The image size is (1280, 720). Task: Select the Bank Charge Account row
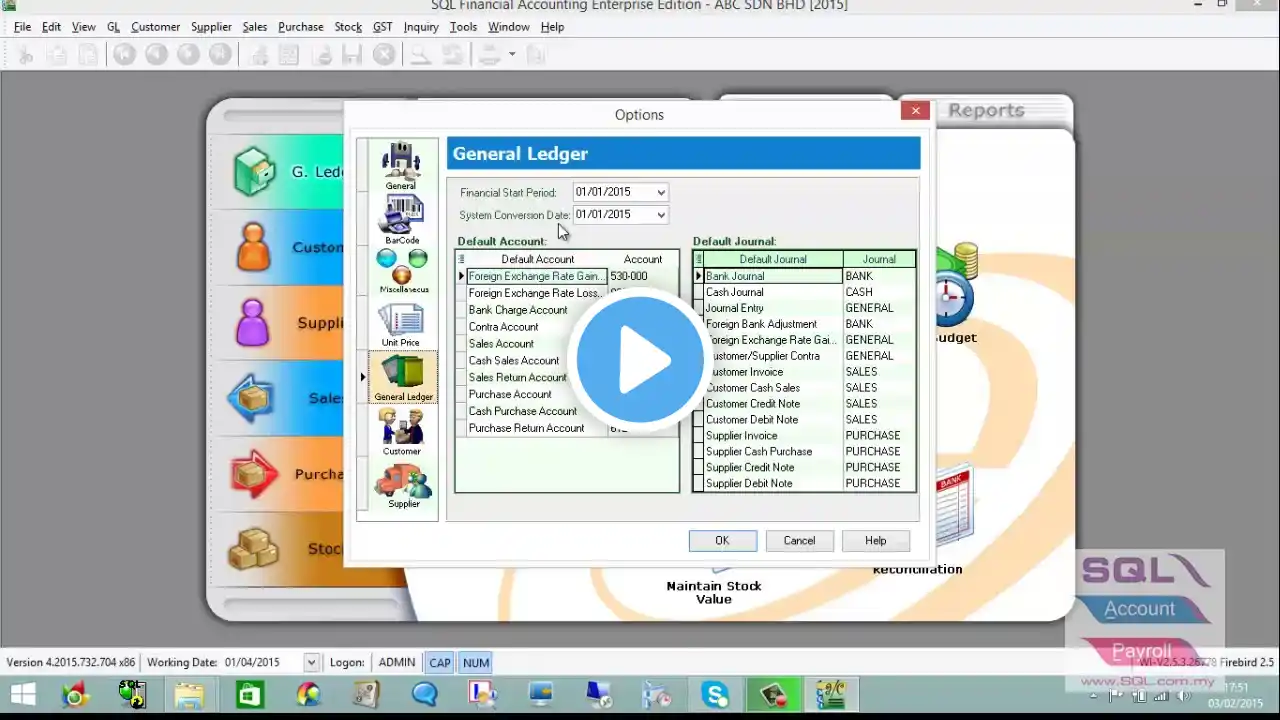pos(567,310)
